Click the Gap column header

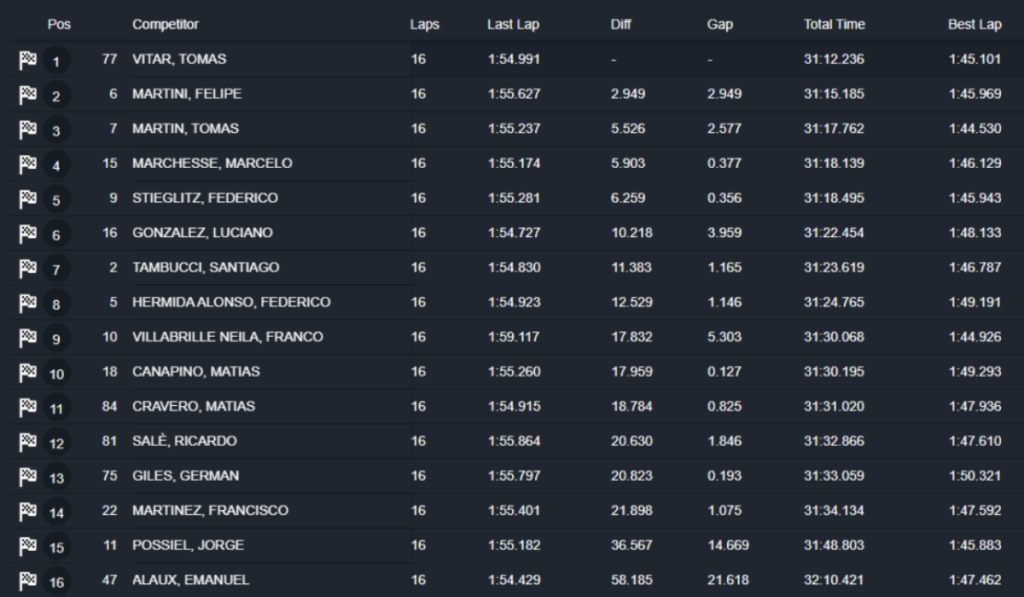(x=720, y=24)
